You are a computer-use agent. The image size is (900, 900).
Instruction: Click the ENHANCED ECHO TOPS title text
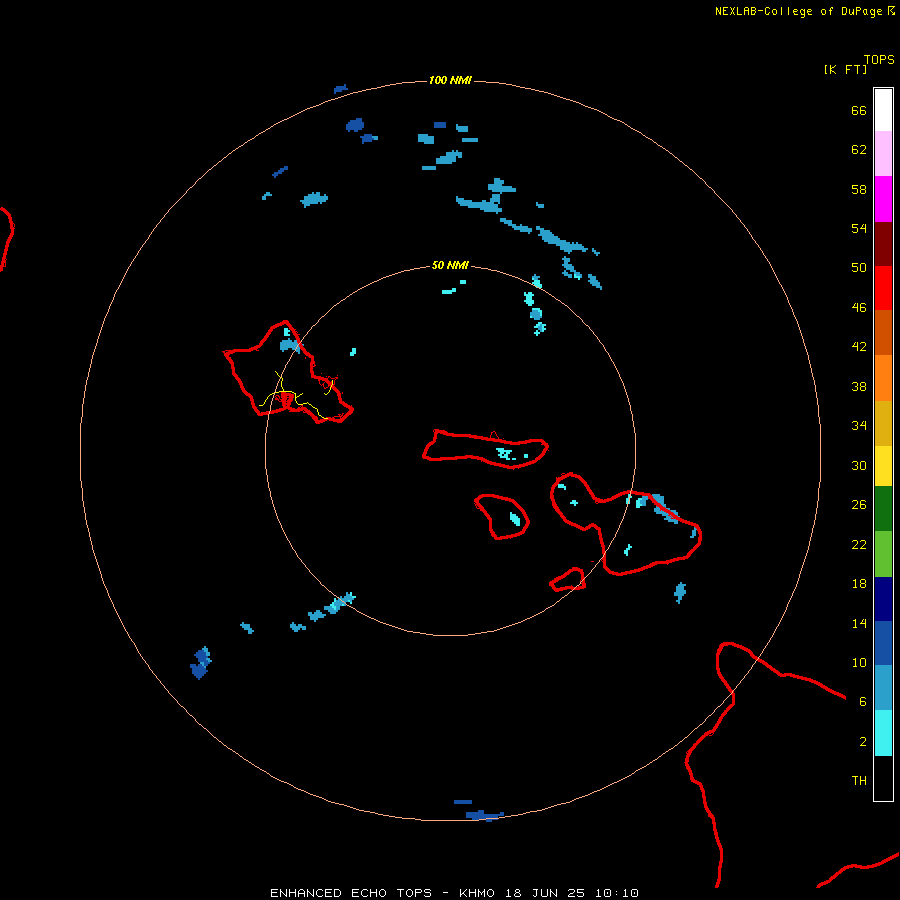point(351,893)
